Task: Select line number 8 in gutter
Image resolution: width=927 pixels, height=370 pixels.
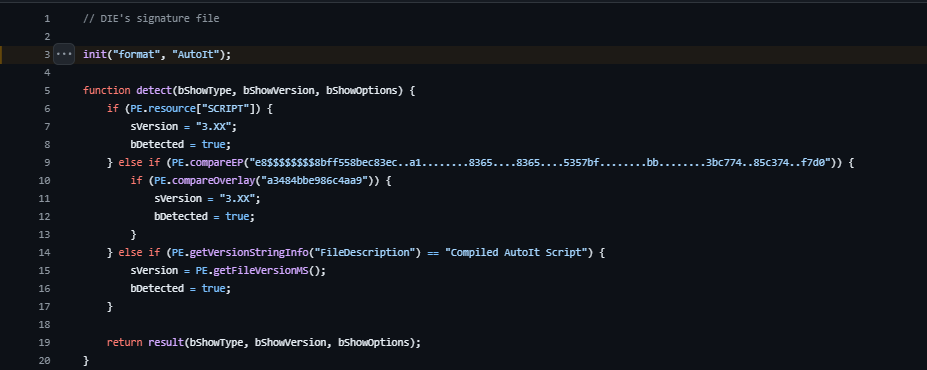Action: point(47,144)
